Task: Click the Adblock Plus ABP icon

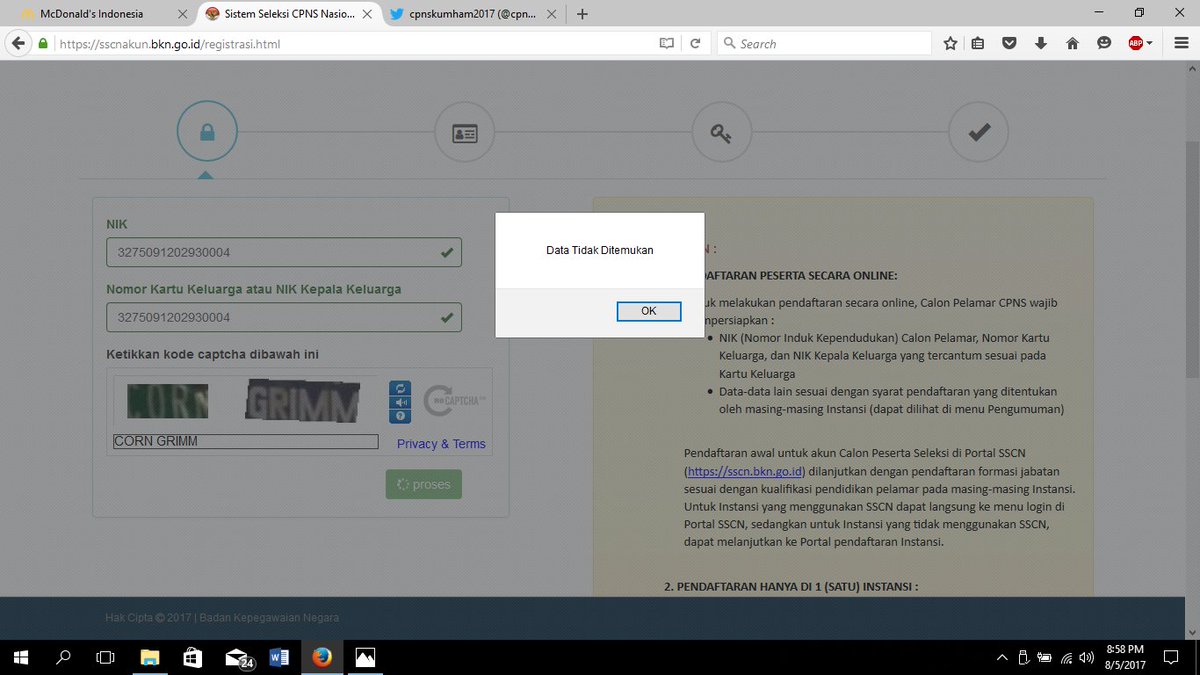Action: point(1136,44)
